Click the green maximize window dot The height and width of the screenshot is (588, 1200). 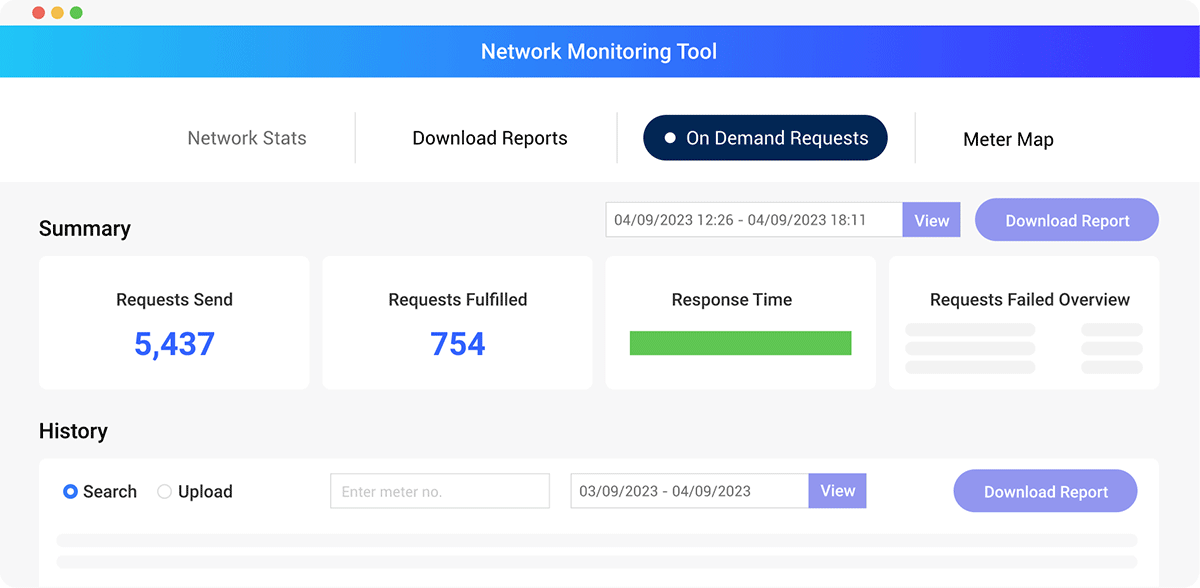point(76,13)
